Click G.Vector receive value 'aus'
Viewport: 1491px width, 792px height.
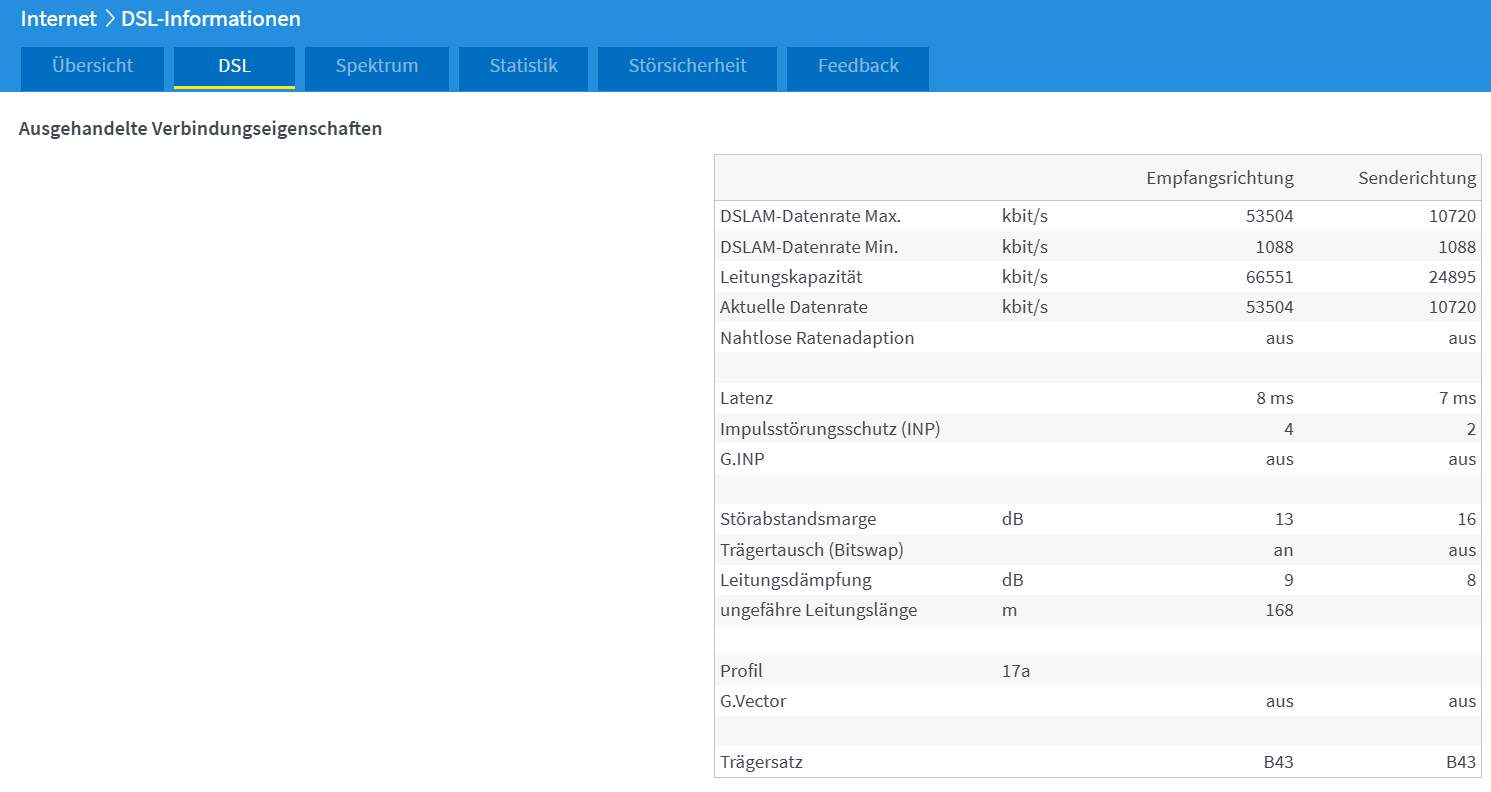[1280, 701]
